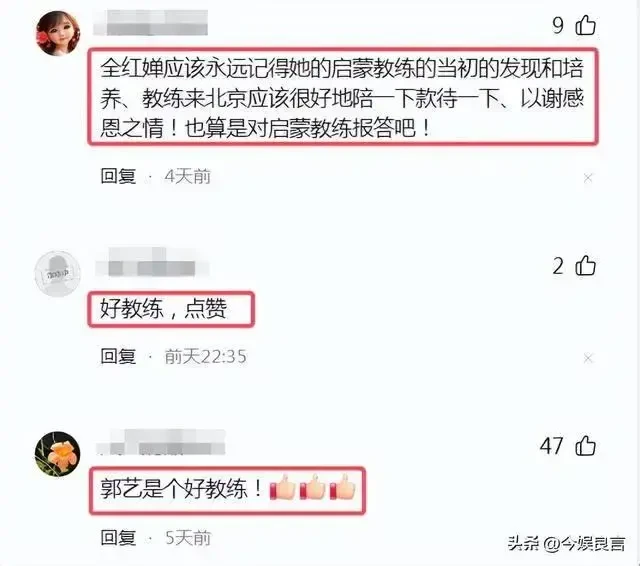640x566 pixels.
Task: Open blurred username of first commenter
Action: click(x=150, y=23)
